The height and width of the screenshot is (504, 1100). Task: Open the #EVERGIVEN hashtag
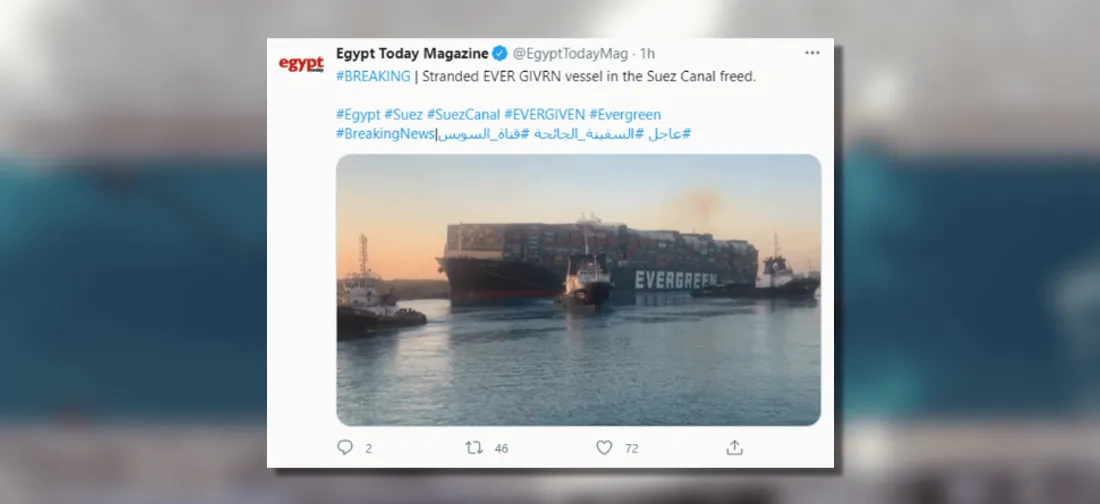pyautogui.click(x=544, y=114)
